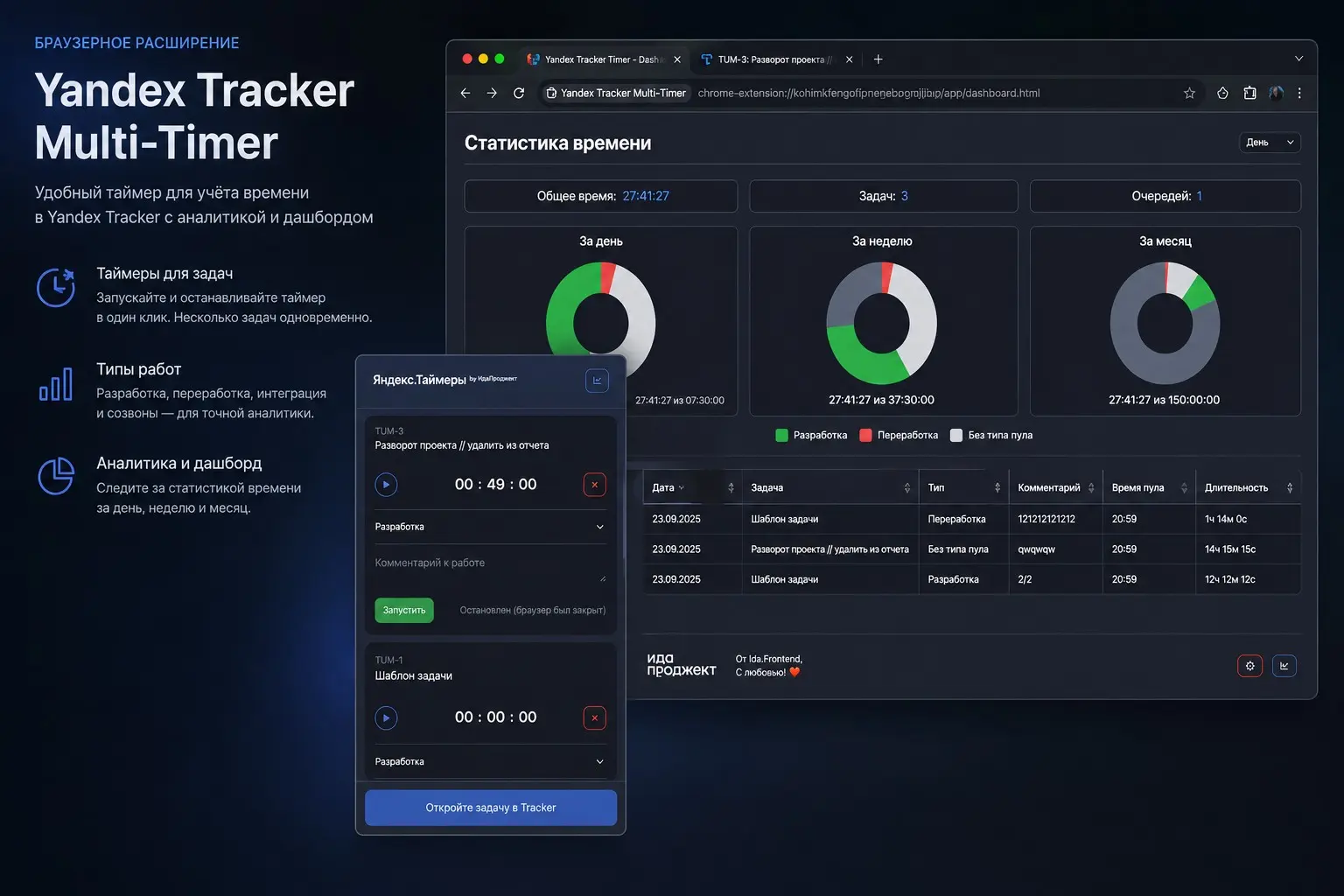Go back in browser history
1344x896 pixels.
(x=465, y=93)
